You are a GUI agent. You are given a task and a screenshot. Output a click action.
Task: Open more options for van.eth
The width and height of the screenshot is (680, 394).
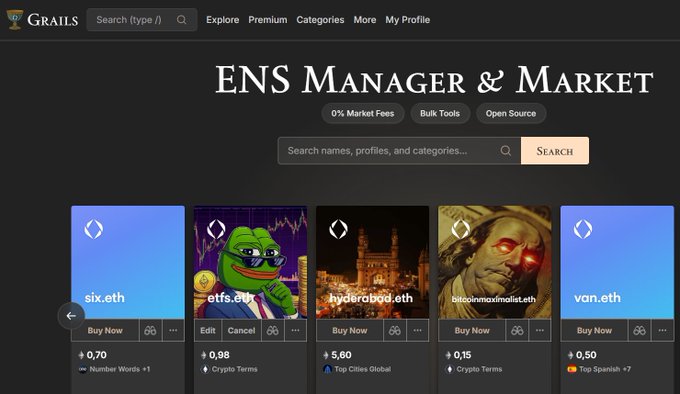662,331
